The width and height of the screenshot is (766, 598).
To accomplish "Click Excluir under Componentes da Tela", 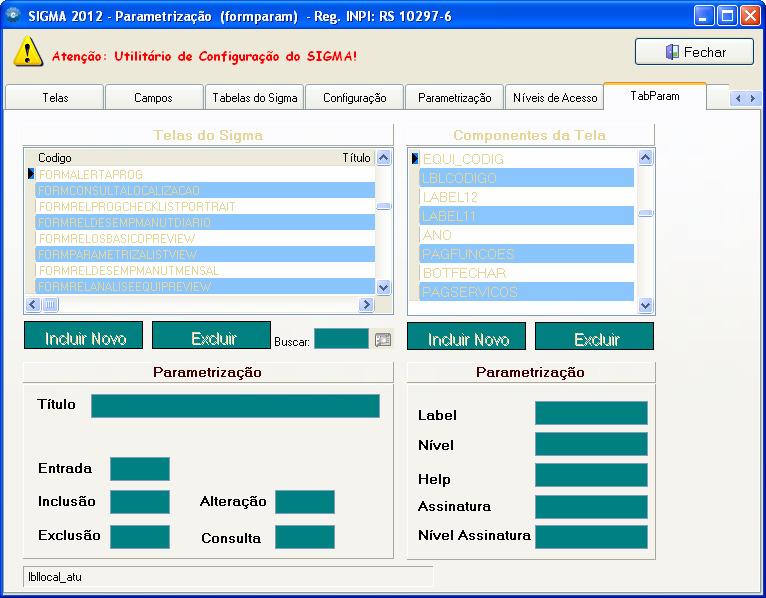I will (x=595, y=336).
